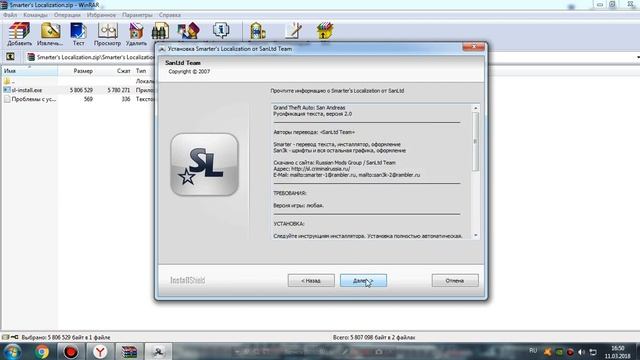Click the Info toolbar icon in WinRAR

pos(221,31)
